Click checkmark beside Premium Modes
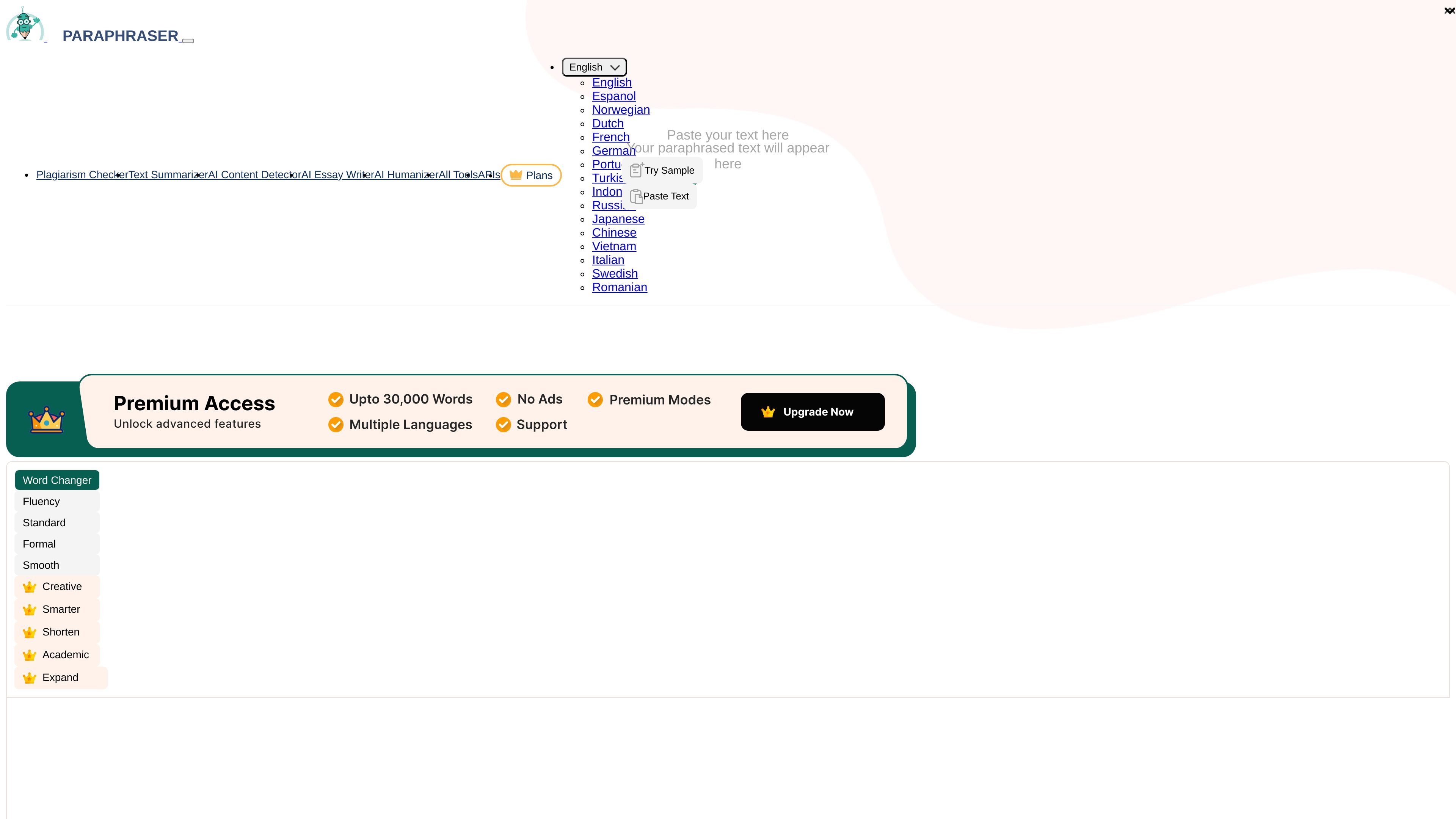 [x=595, y=400]
